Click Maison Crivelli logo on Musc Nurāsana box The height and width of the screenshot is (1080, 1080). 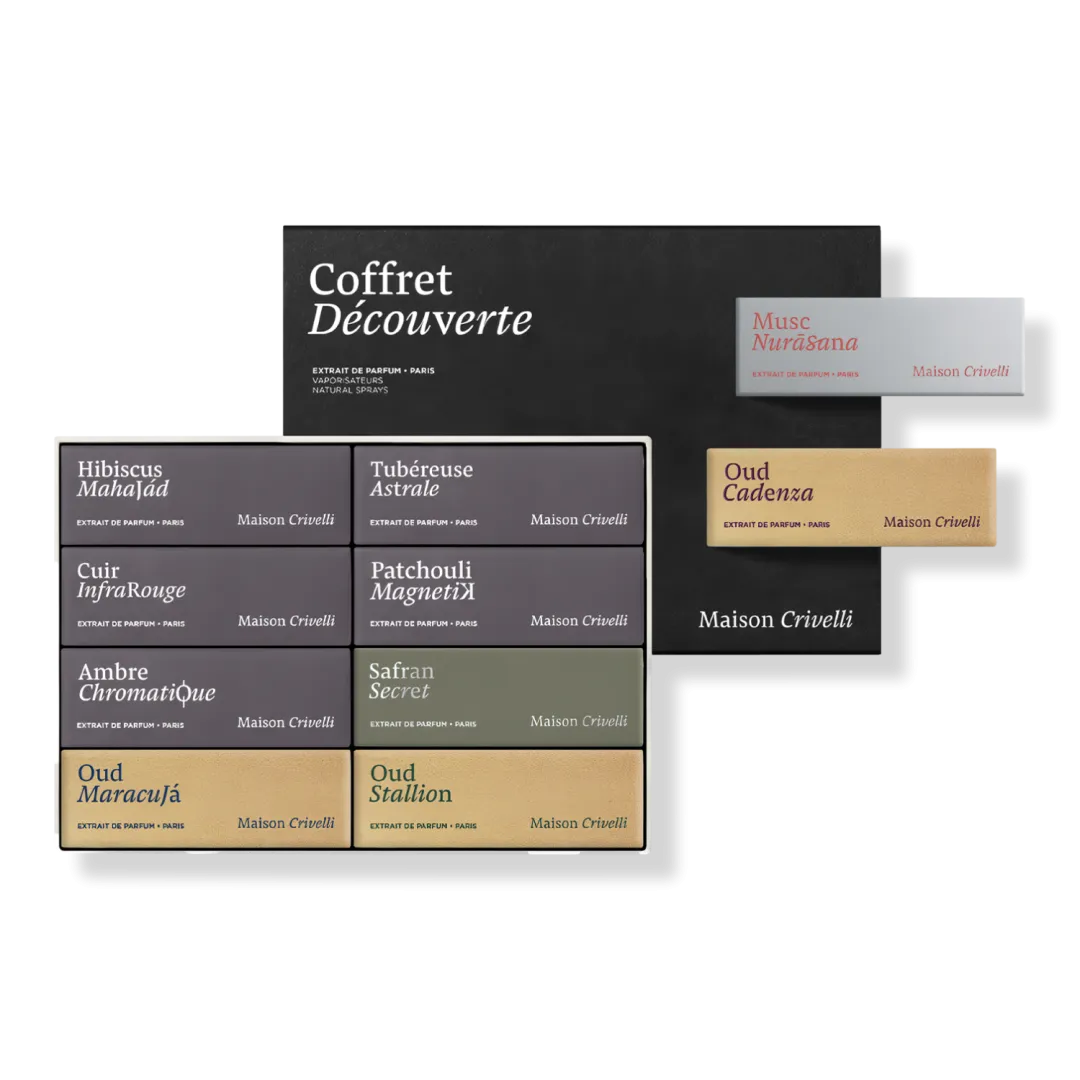[x=960, y=372]
